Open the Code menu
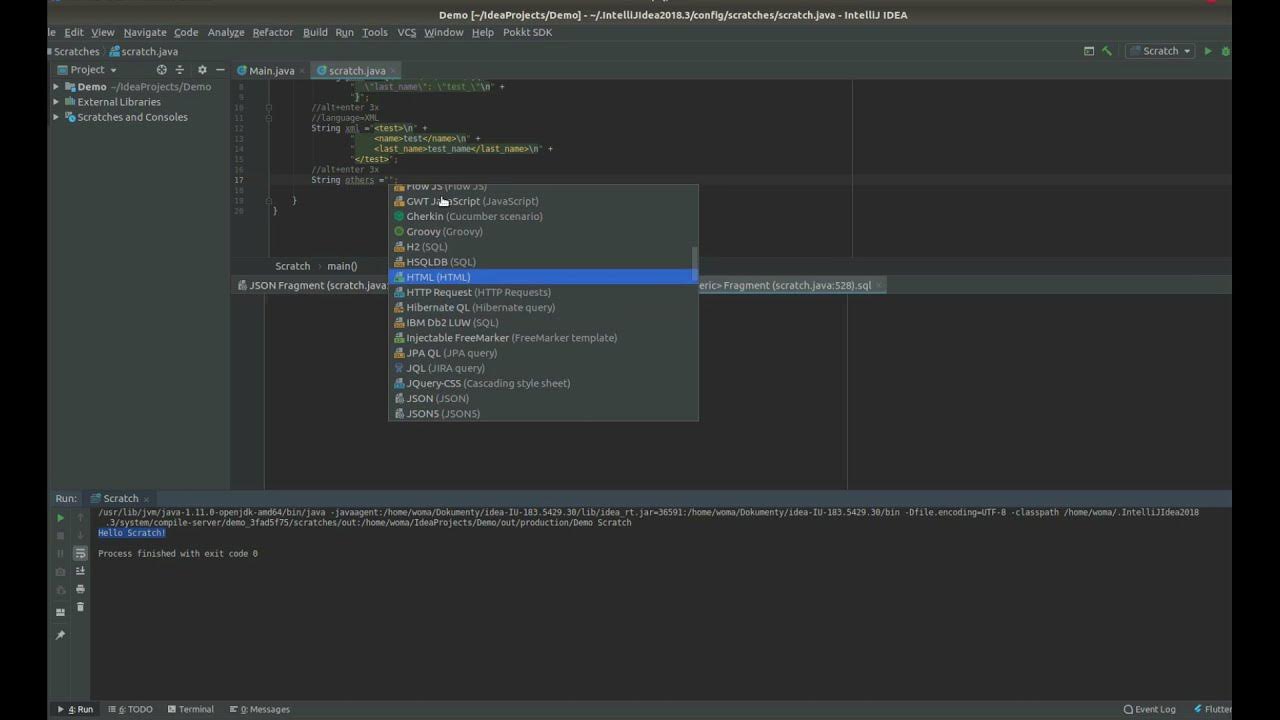The height and width of the screenshot is (720, 1280). tap(186, 32)
